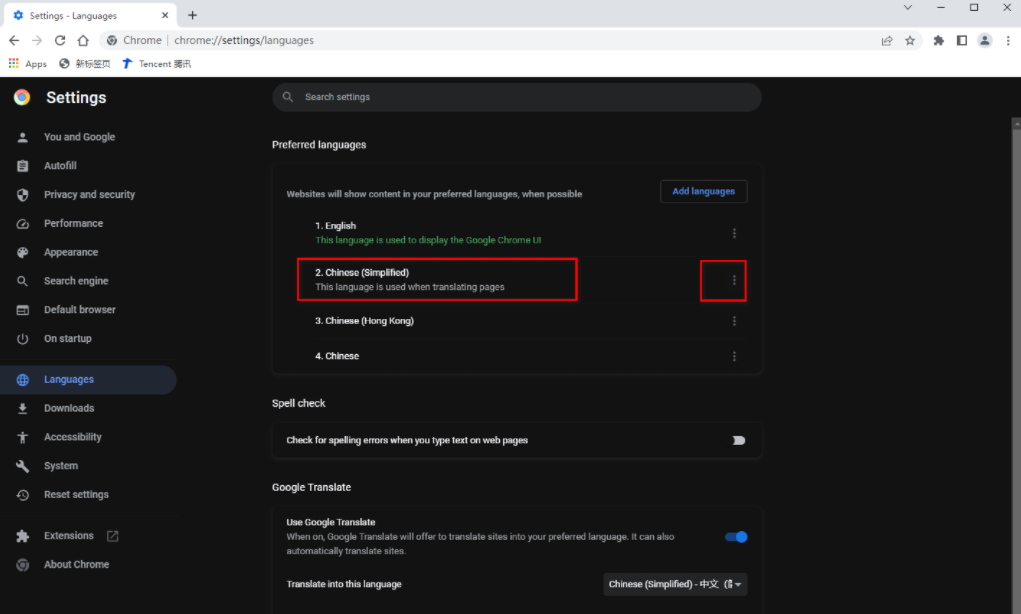Toggle the side panel icon

click(962, 40)
